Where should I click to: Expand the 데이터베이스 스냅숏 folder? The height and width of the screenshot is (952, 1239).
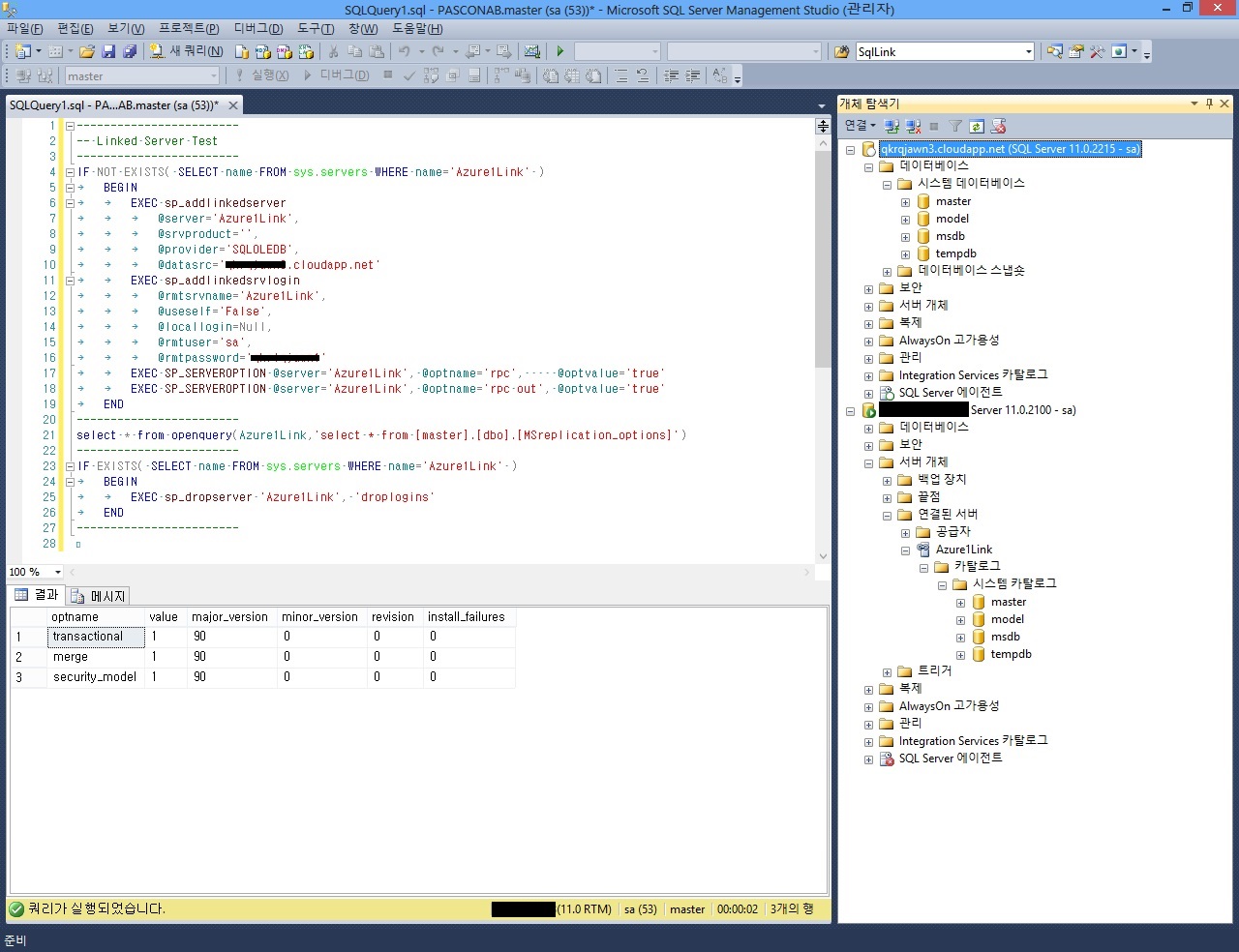[887, 272]
